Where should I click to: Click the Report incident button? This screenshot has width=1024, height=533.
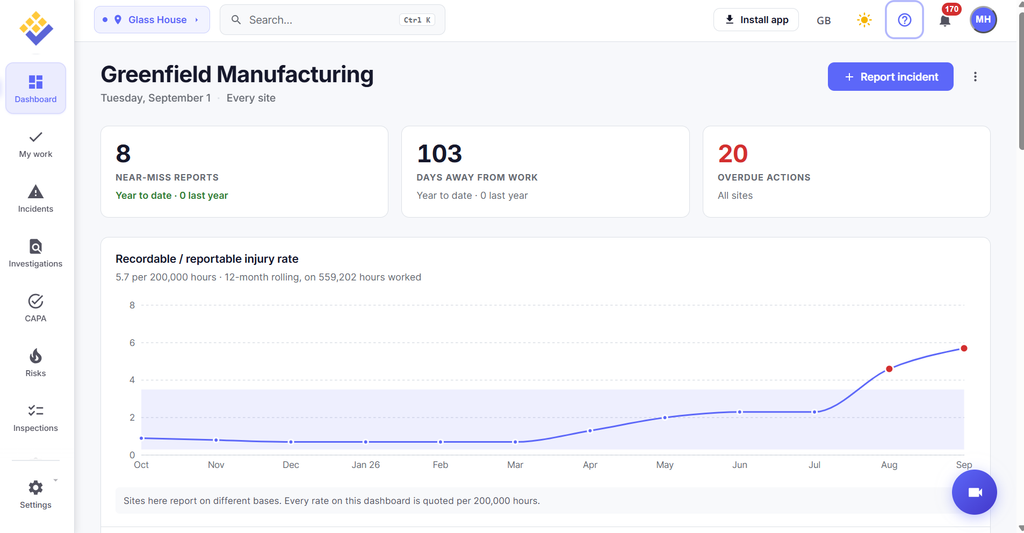pos(891,76)
